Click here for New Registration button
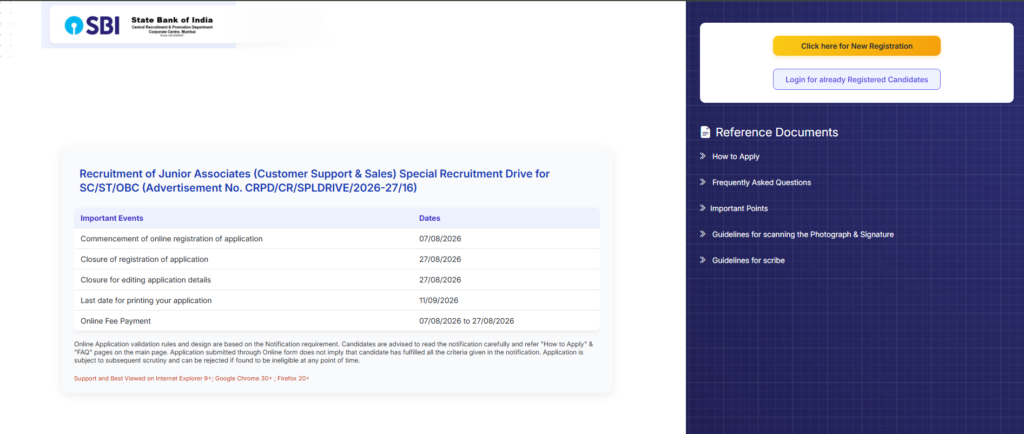 coord(857,46)
